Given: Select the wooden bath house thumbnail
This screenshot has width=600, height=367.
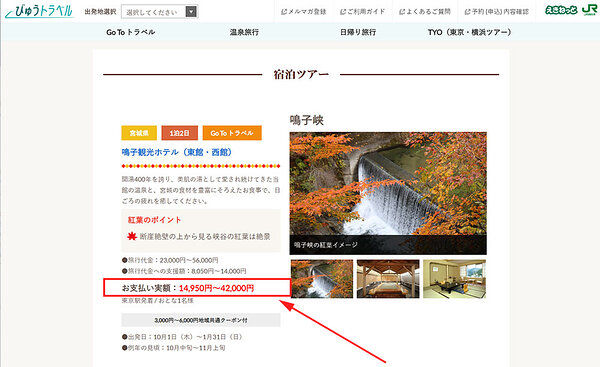Looking at the screenshot, I should [x=388, y=279].
